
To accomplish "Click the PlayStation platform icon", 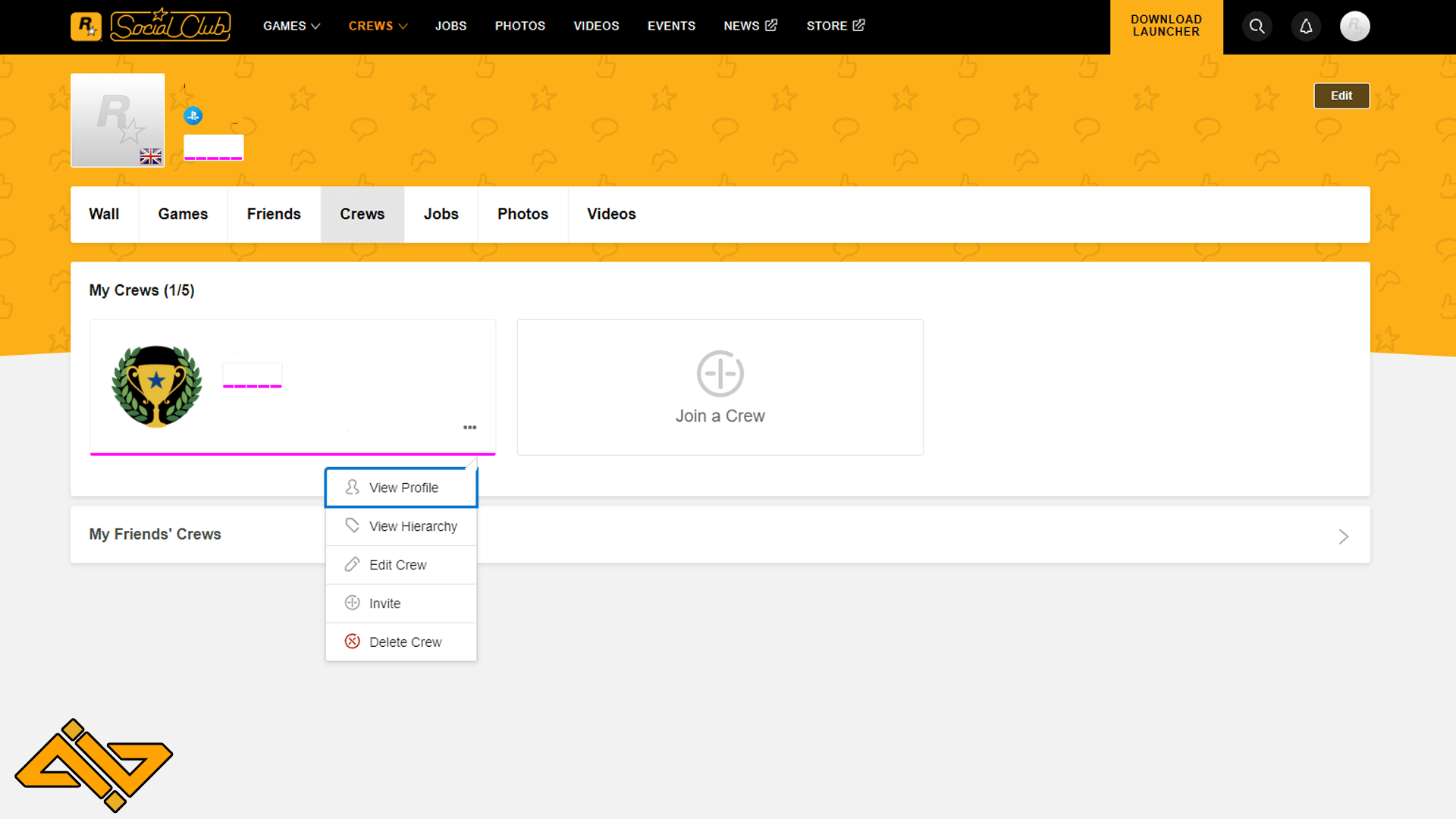I will [193, 116].
